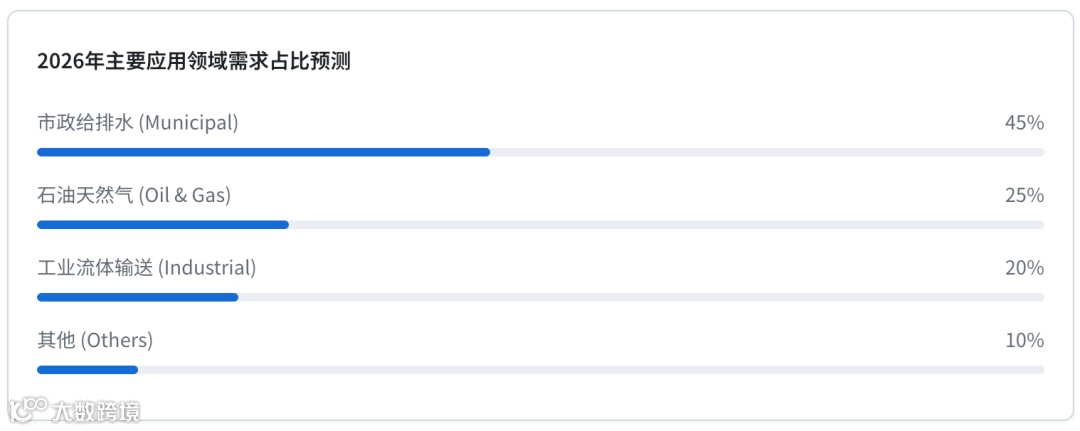The image size is (1080, 431).
Task: Select the 工业流体输送 (Industrial) label
Action: point(147,268)
